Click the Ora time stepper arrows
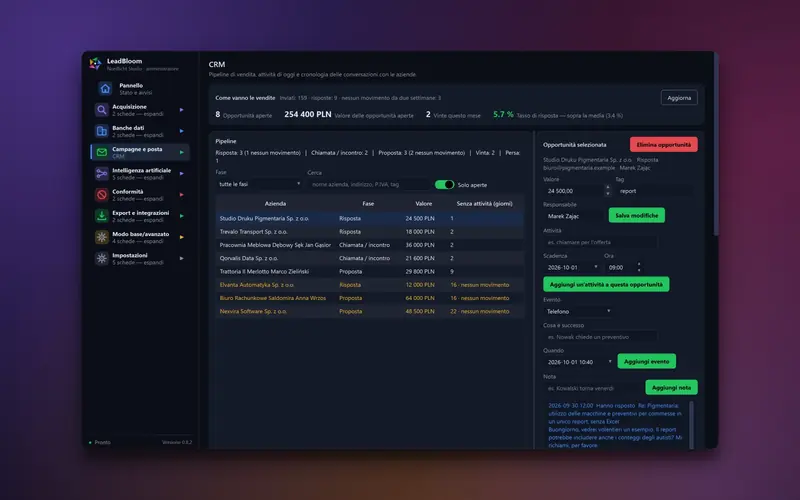 (x=639, y=267)
